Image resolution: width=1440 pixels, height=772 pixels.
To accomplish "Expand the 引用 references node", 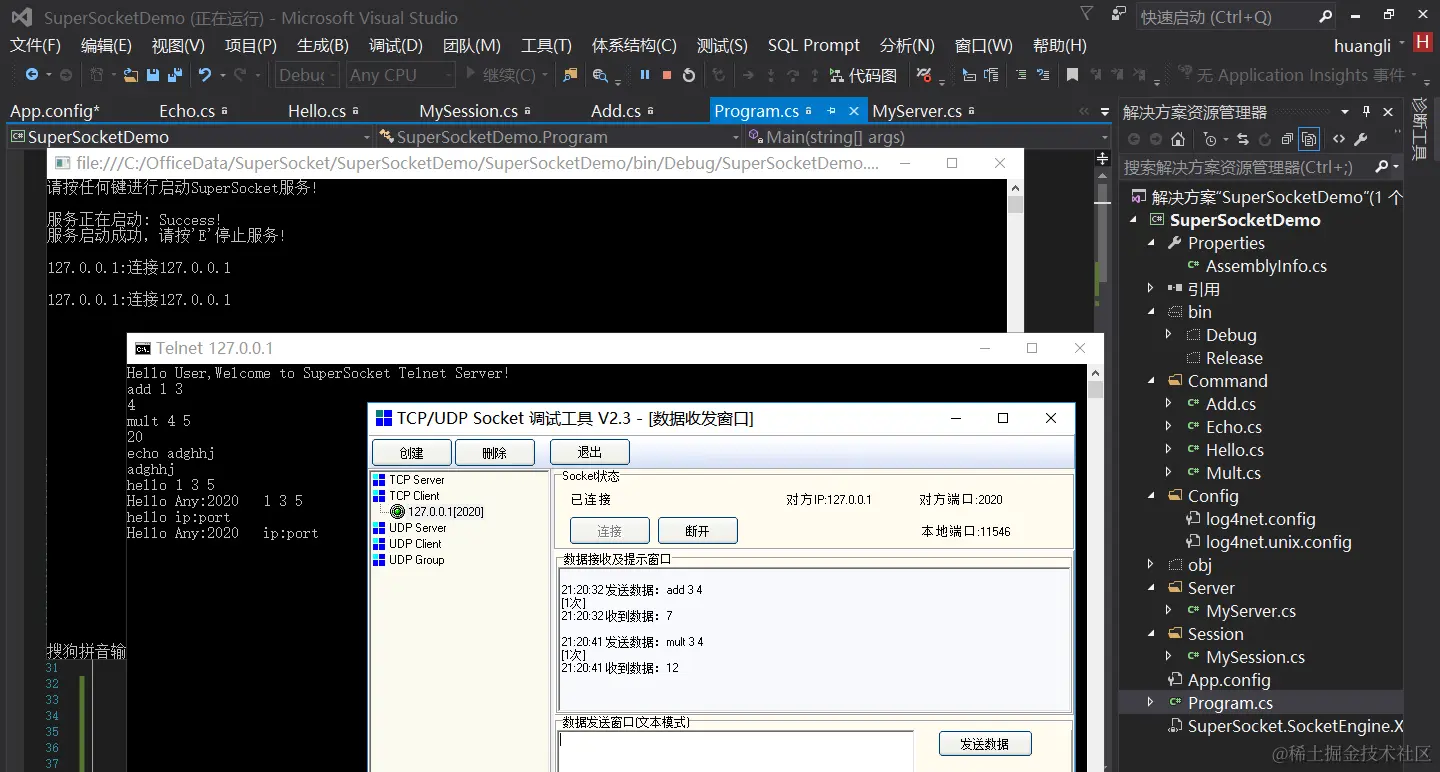I will tap(1150, 289).
